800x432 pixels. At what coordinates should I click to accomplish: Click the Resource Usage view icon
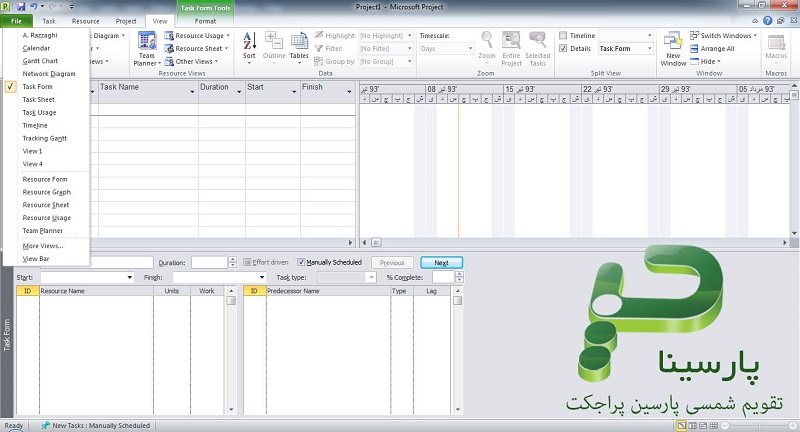pyautogui.click(x=169, y=36)
